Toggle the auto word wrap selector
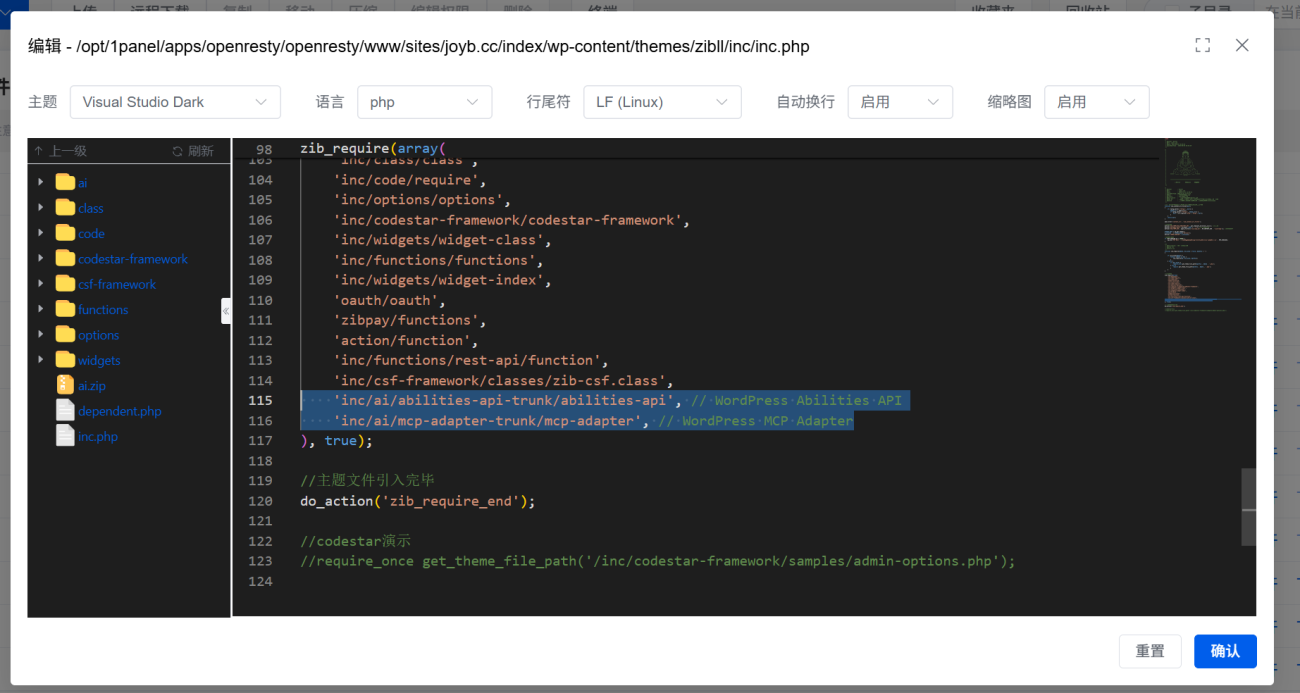The height and width of the screenshot is (693, 1300). coord(899,102)
